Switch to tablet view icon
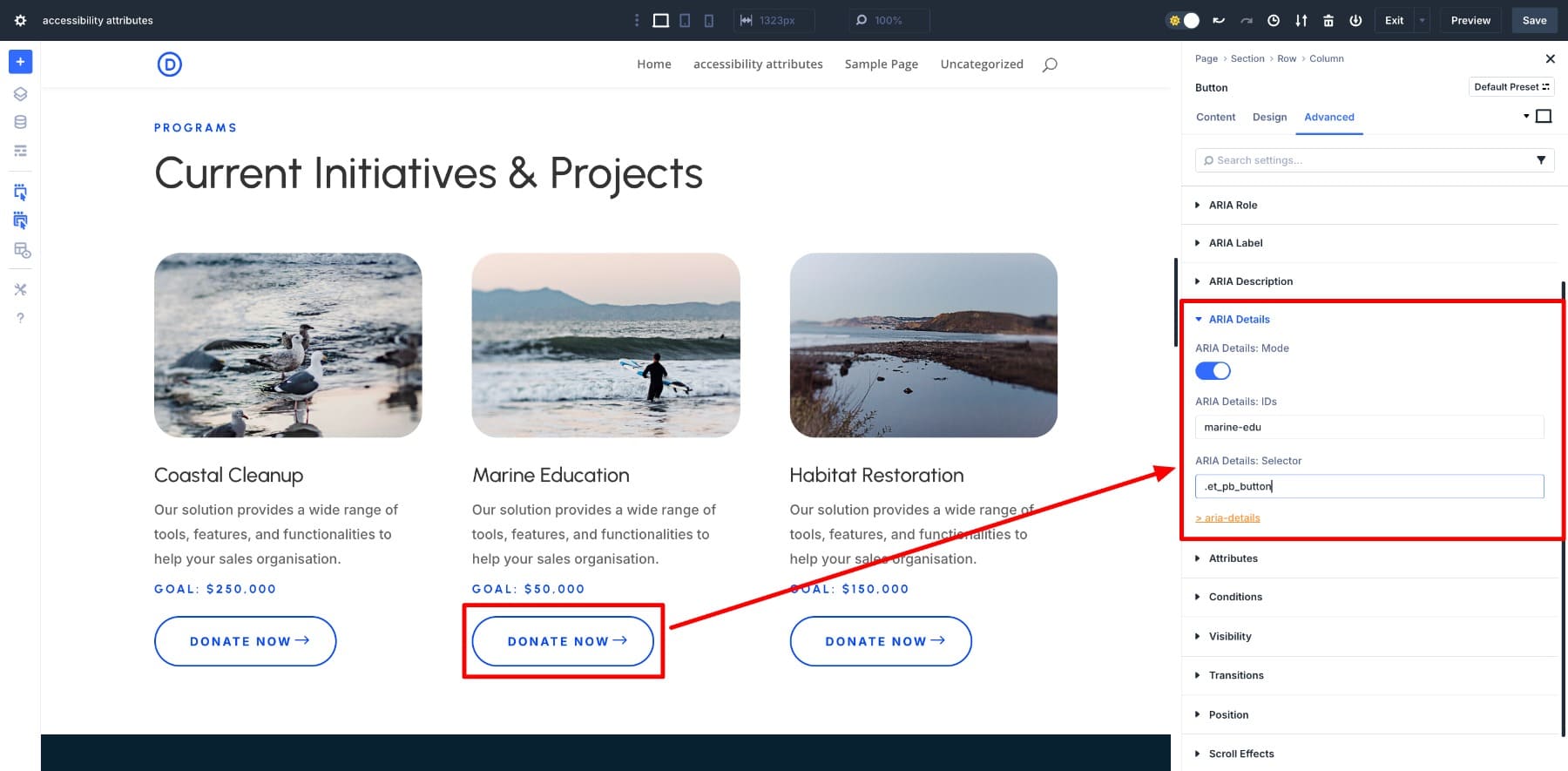 pos(686,20)
